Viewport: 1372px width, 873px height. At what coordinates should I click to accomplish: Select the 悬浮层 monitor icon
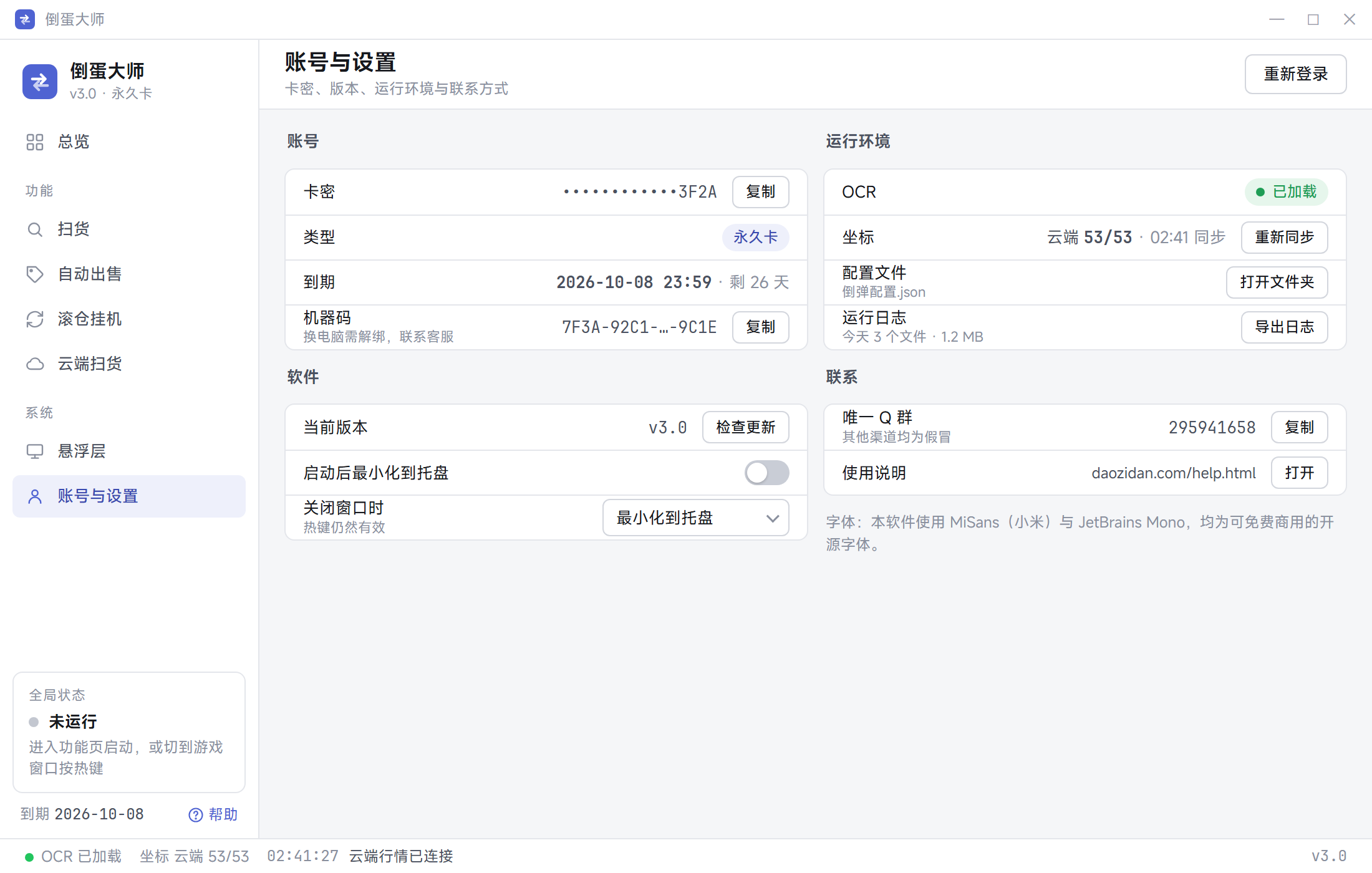coord(35,451)
